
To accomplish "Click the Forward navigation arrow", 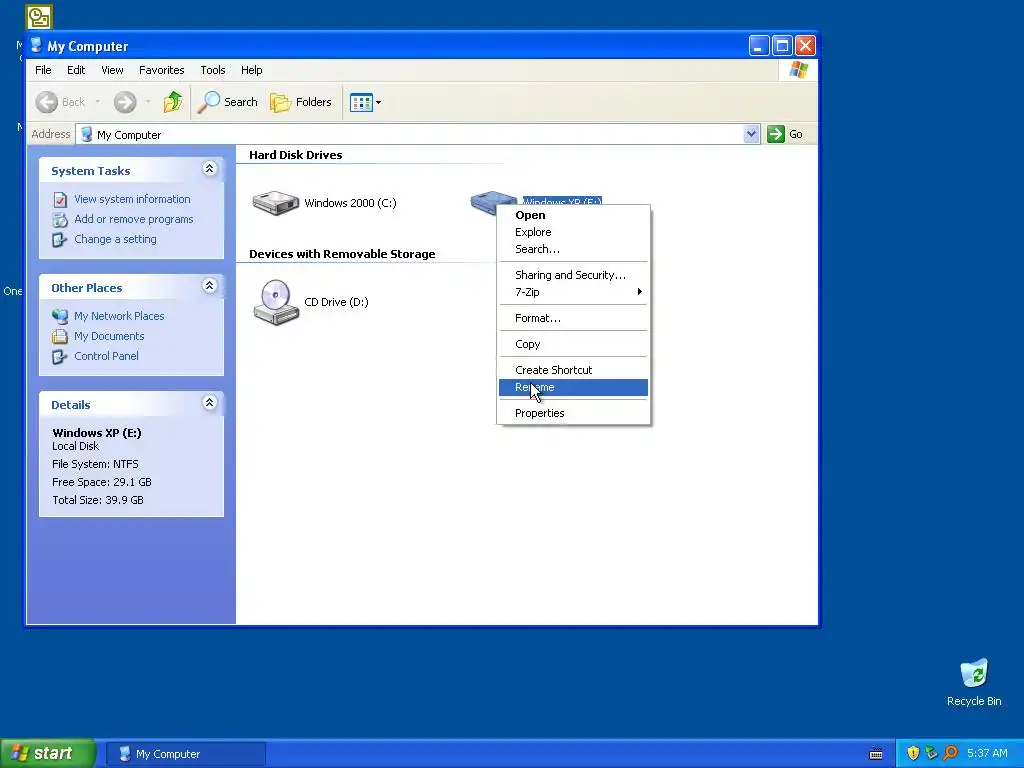I will (125, 102).
